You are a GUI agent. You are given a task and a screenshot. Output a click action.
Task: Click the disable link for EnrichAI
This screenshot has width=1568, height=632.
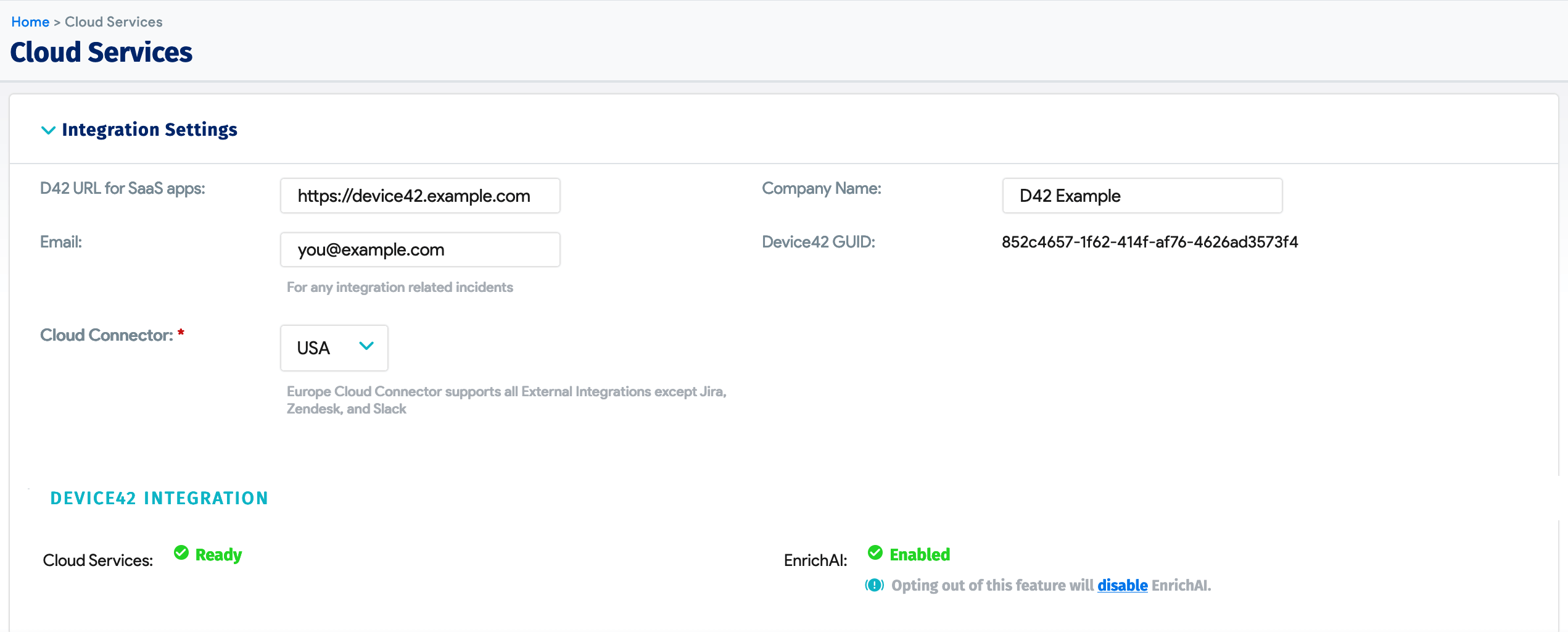[1123, 585]
